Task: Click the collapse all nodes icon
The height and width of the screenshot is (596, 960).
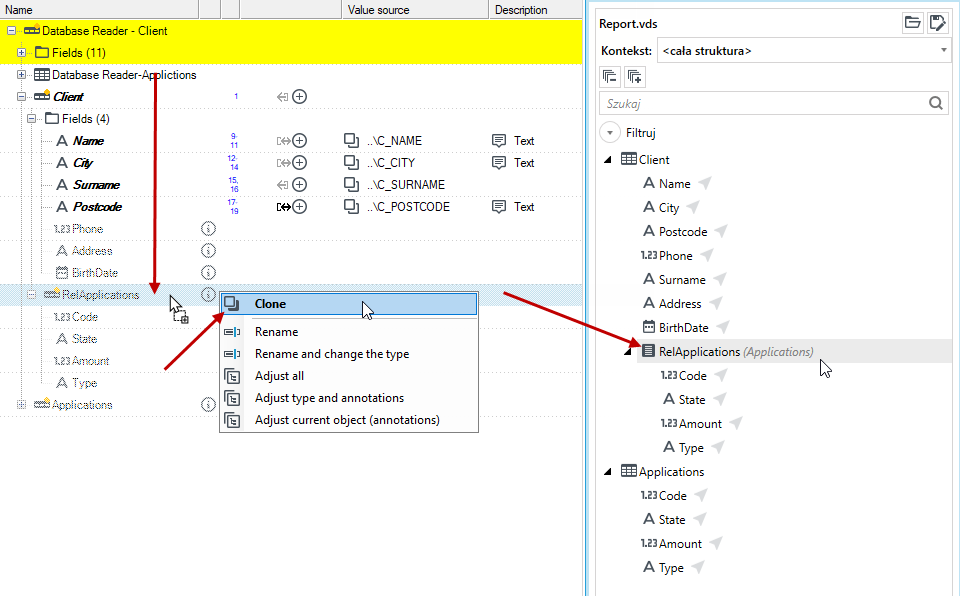Action: coord(610,77)
